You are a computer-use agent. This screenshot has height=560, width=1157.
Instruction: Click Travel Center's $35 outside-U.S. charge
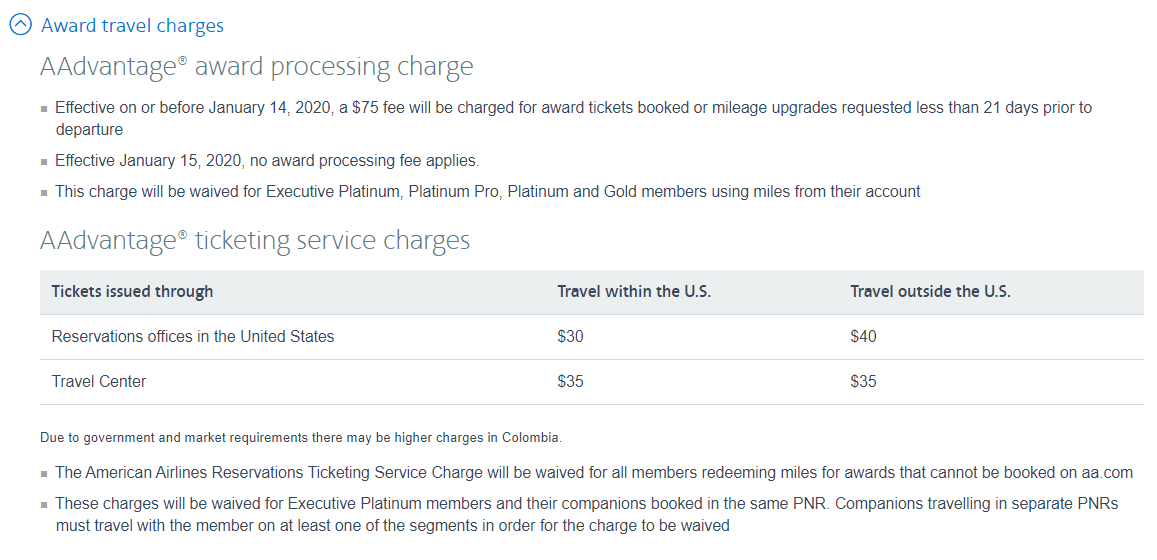tap(863, 382)
